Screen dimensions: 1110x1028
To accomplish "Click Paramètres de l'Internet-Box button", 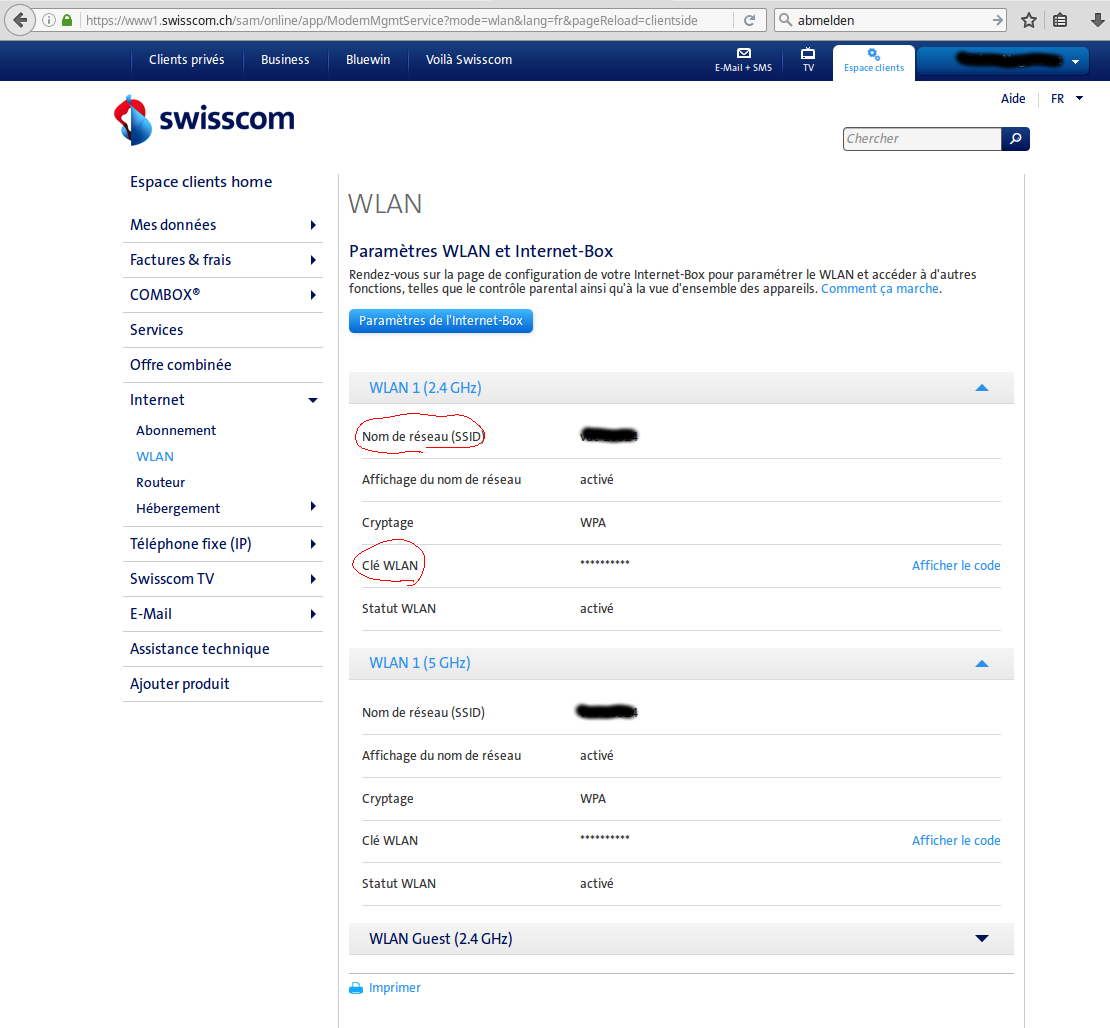I will 440,321.
